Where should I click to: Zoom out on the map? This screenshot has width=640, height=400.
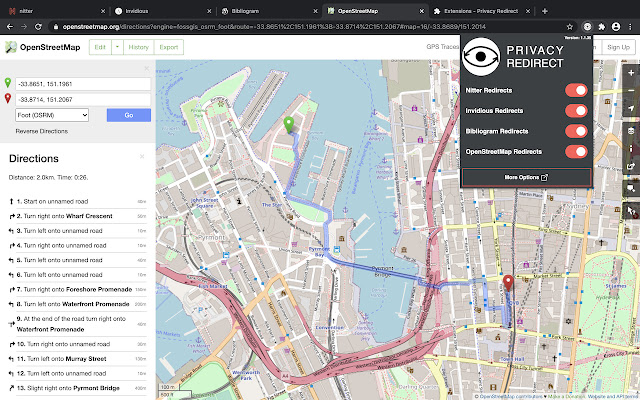click(x=630, y=91)
